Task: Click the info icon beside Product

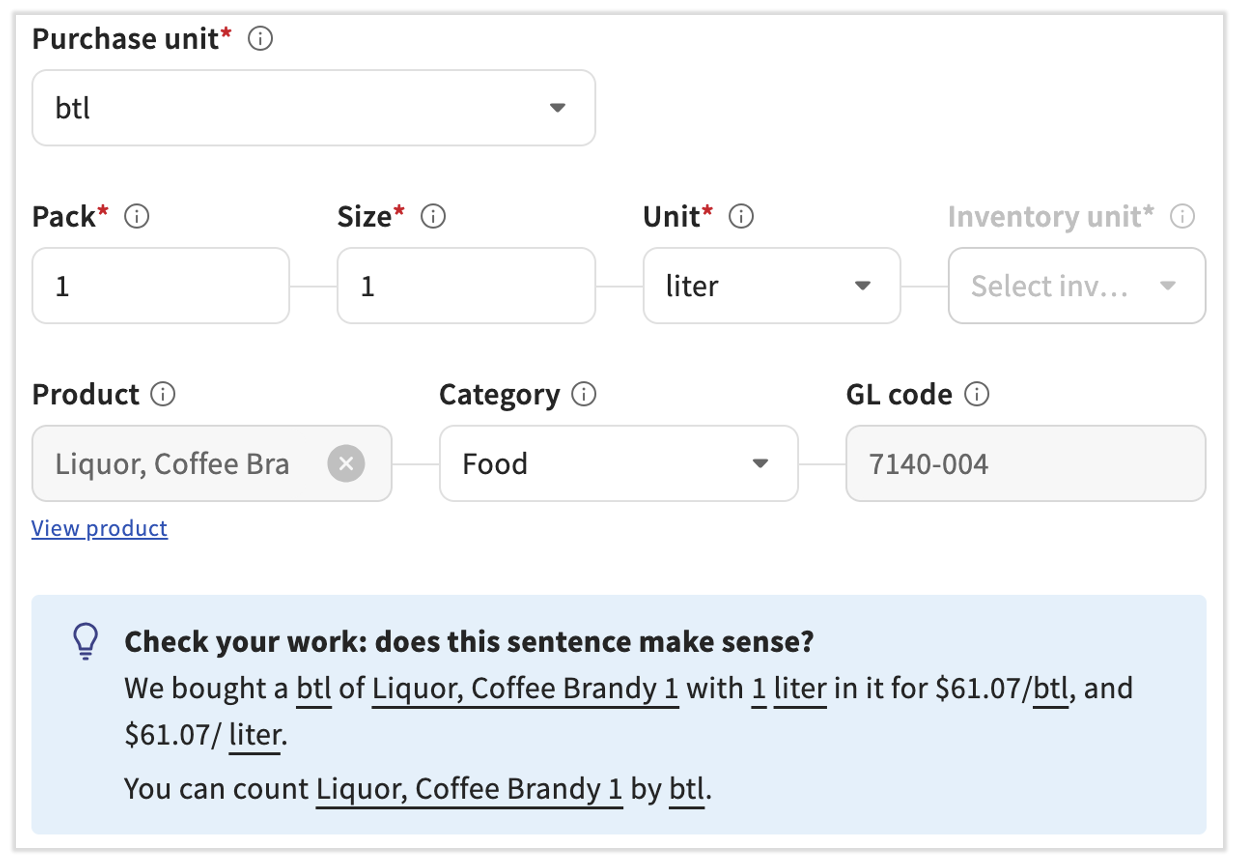Action: (x=163, y=394)
